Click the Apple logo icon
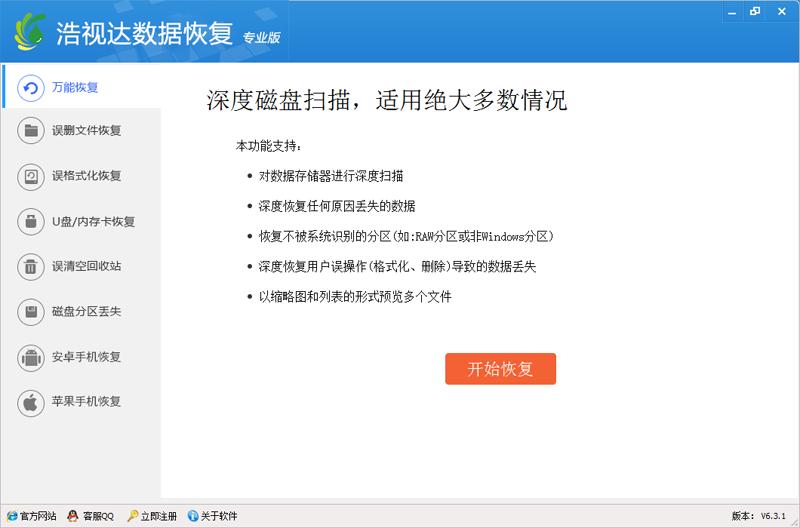Image resolution: width=800 pixels, height=528 pixels. 31,403
